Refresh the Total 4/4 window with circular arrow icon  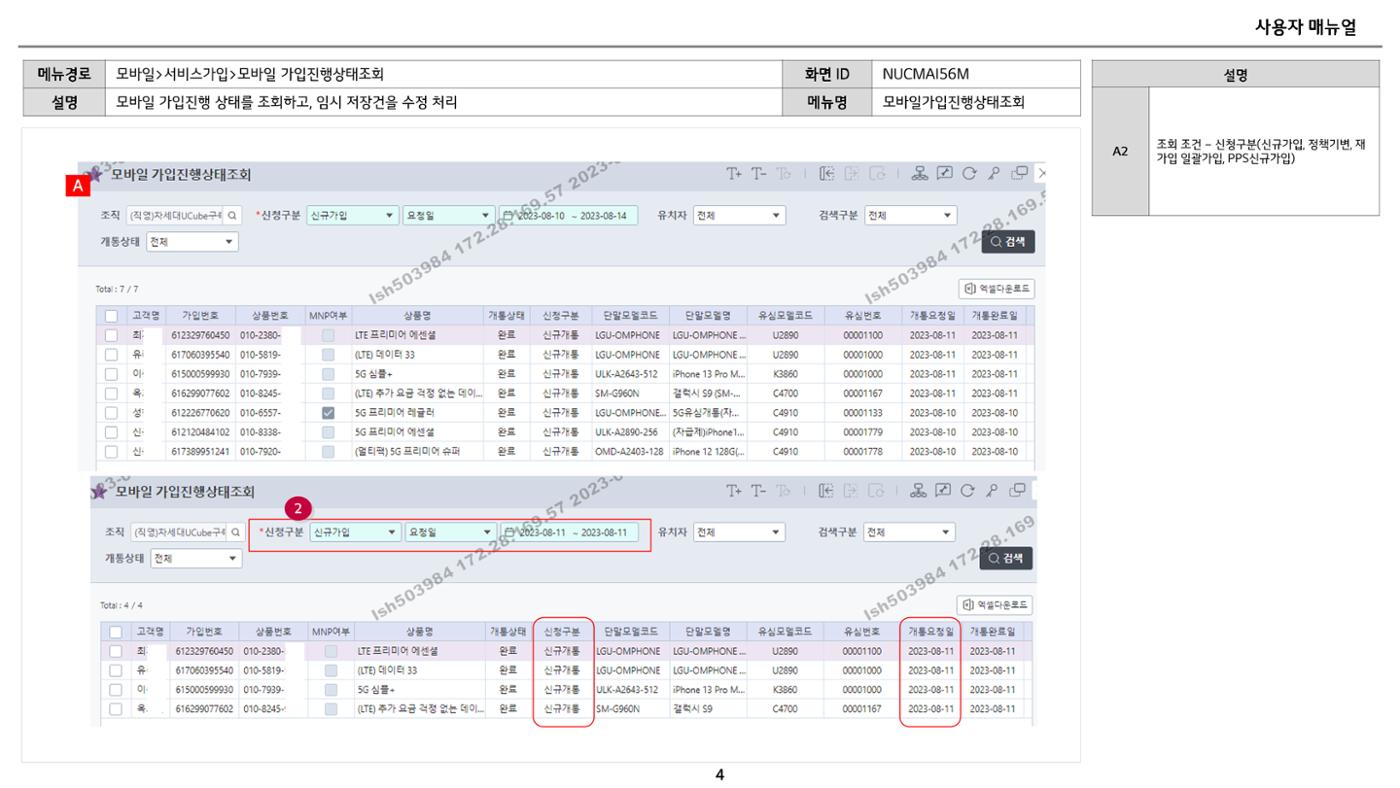pyautogui.click(x=969, y=491)
